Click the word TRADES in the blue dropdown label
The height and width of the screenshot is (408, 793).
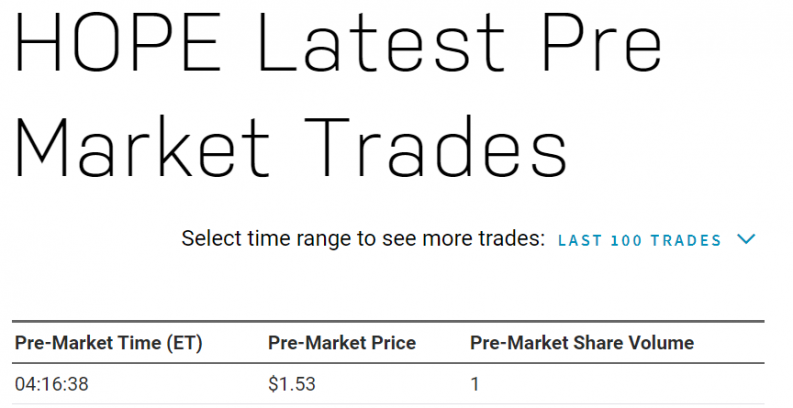[x=685, y=241]
